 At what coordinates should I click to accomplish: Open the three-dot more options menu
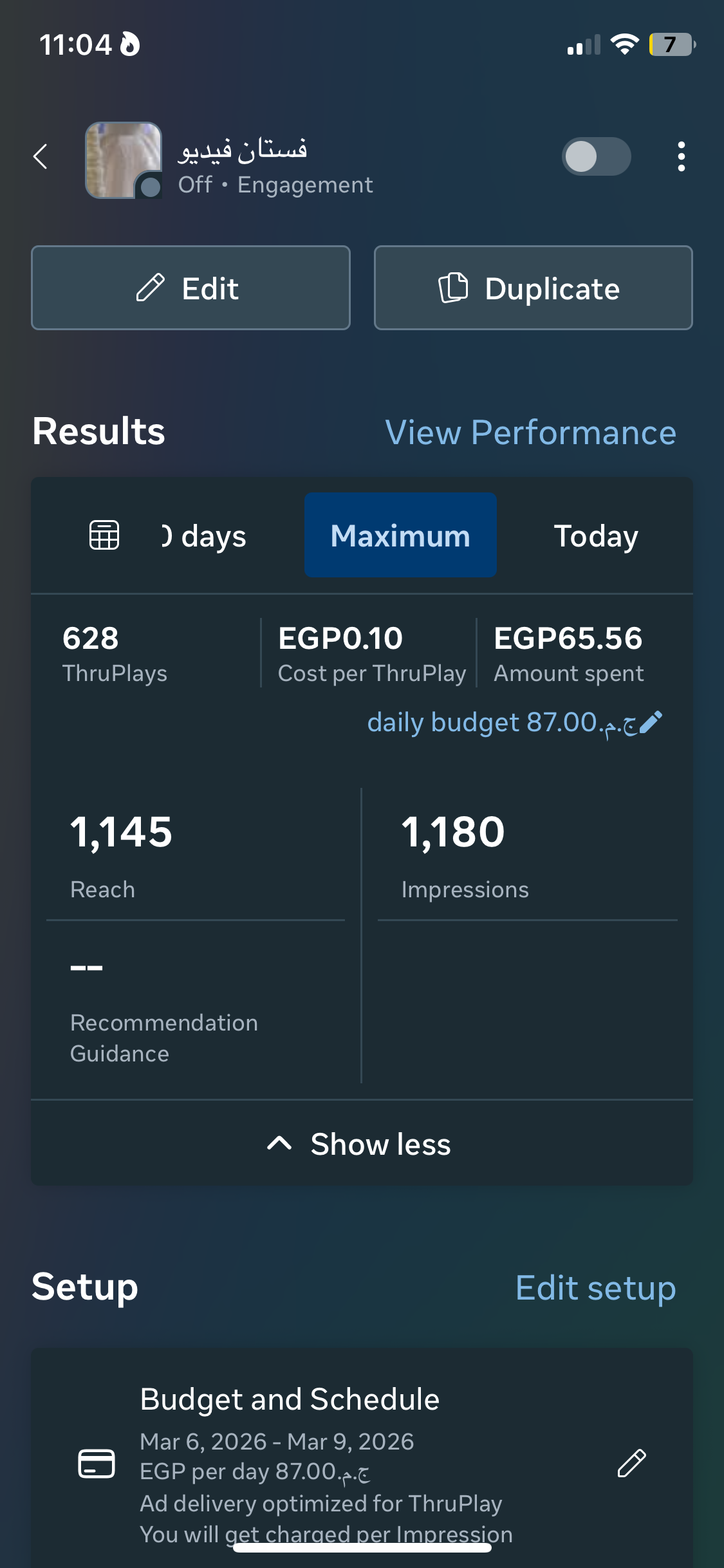click(x=681, y=156)
